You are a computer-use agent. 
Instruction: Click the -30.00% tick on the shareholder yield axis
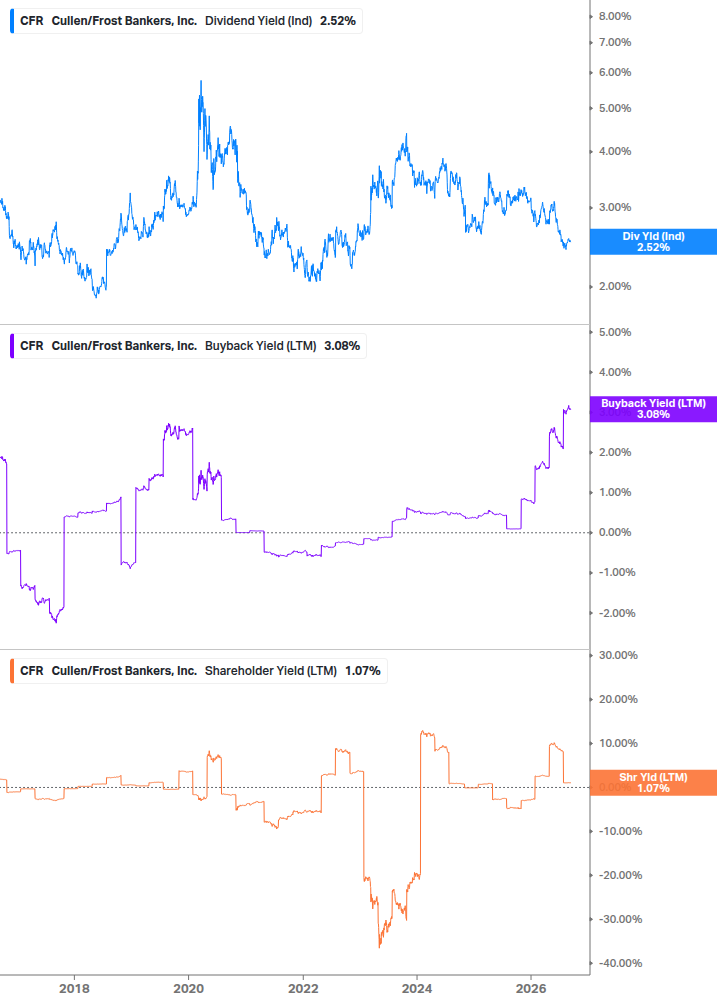click(620, 919)
